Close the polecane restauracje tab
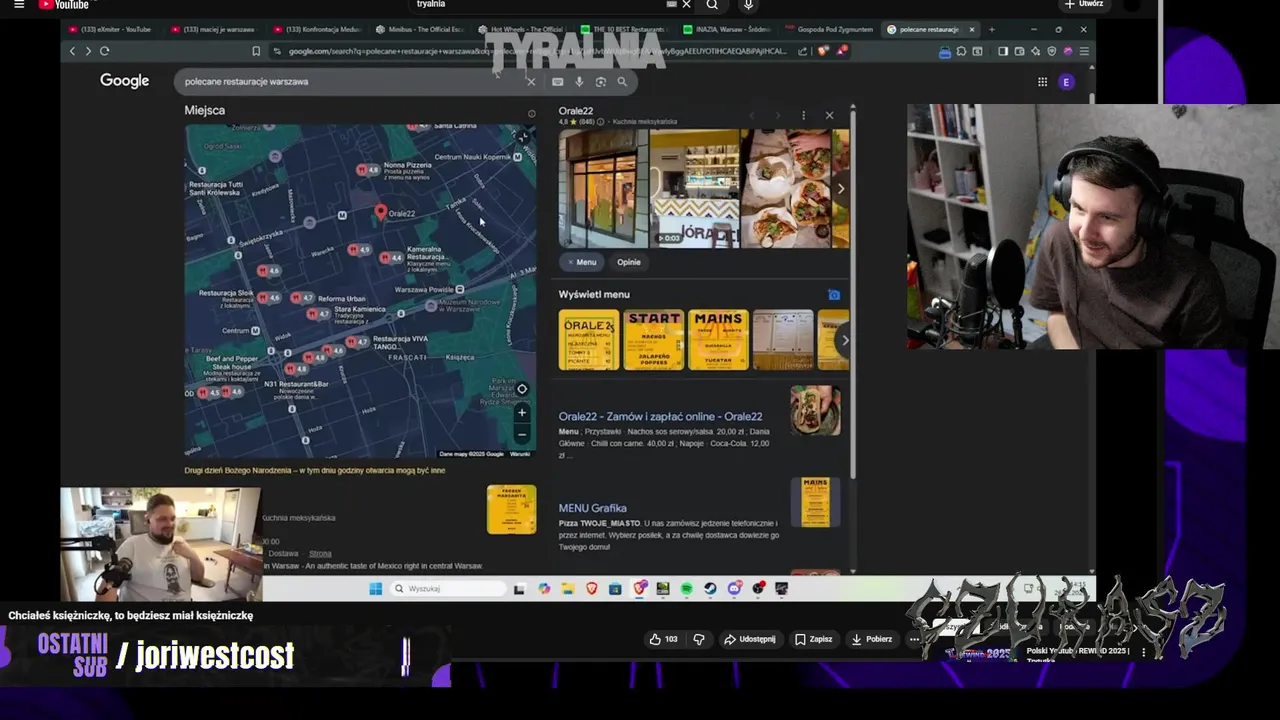 (x=971, y=30)
